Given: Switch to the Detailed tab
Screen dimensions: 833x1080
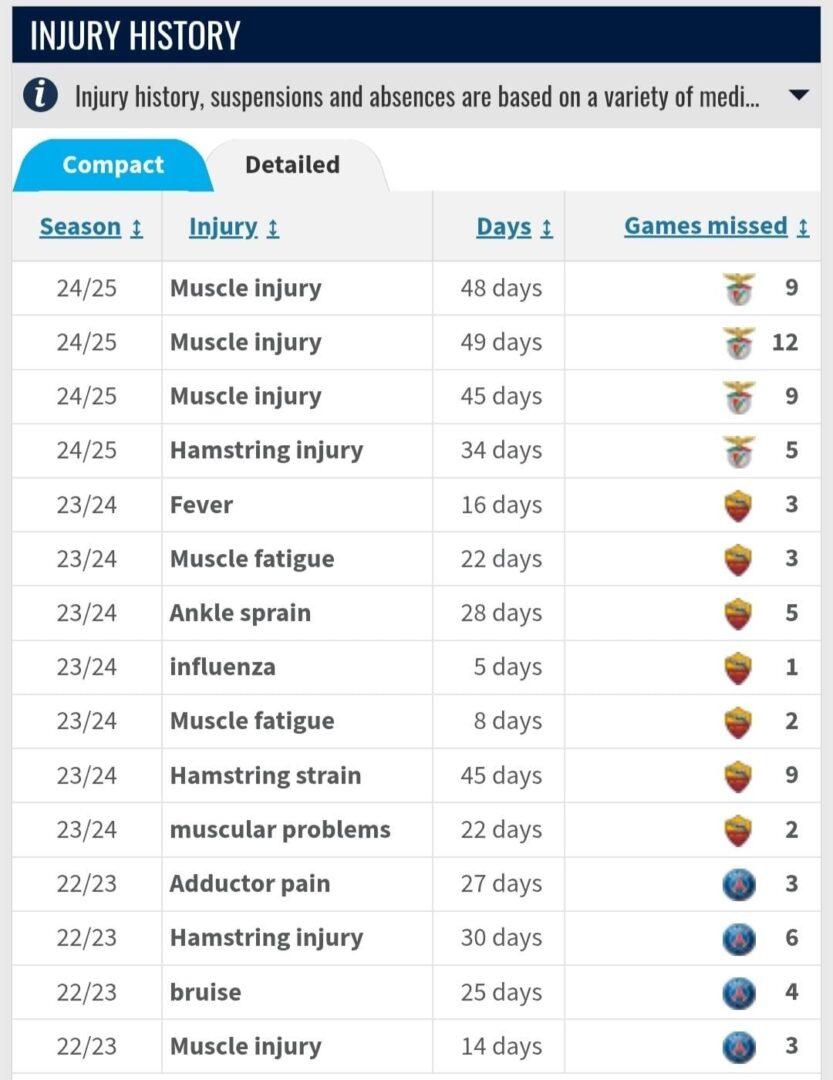Looking at the screenshot, I should (292, 165).
